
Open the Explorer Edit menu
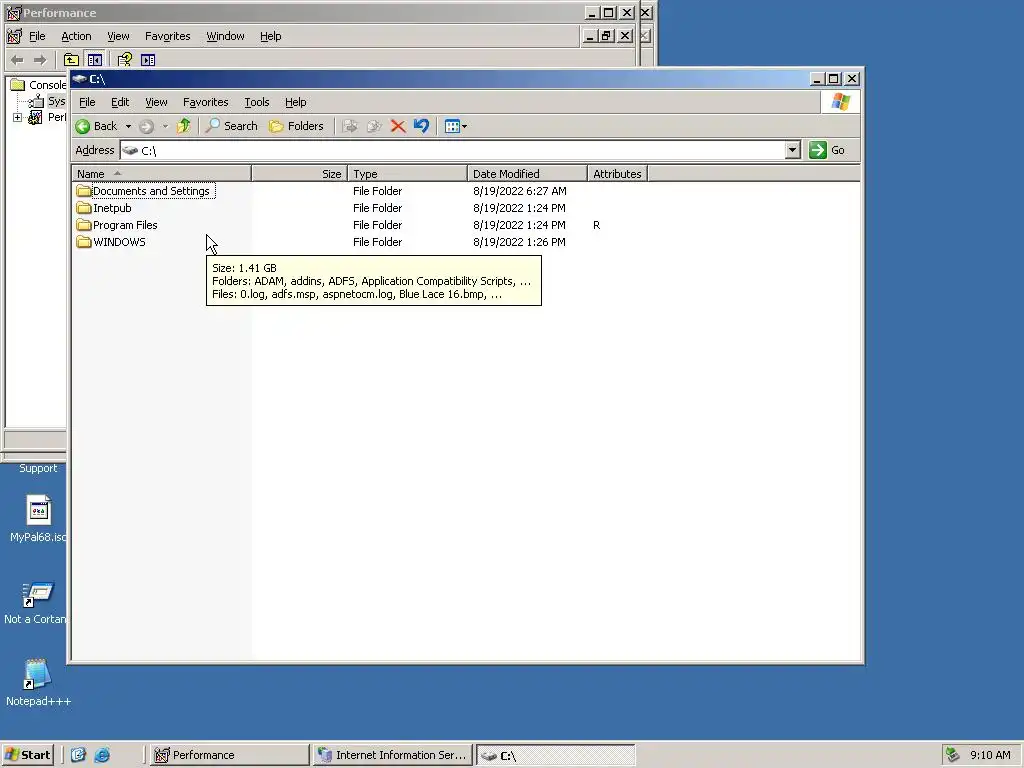coord(120,102)
